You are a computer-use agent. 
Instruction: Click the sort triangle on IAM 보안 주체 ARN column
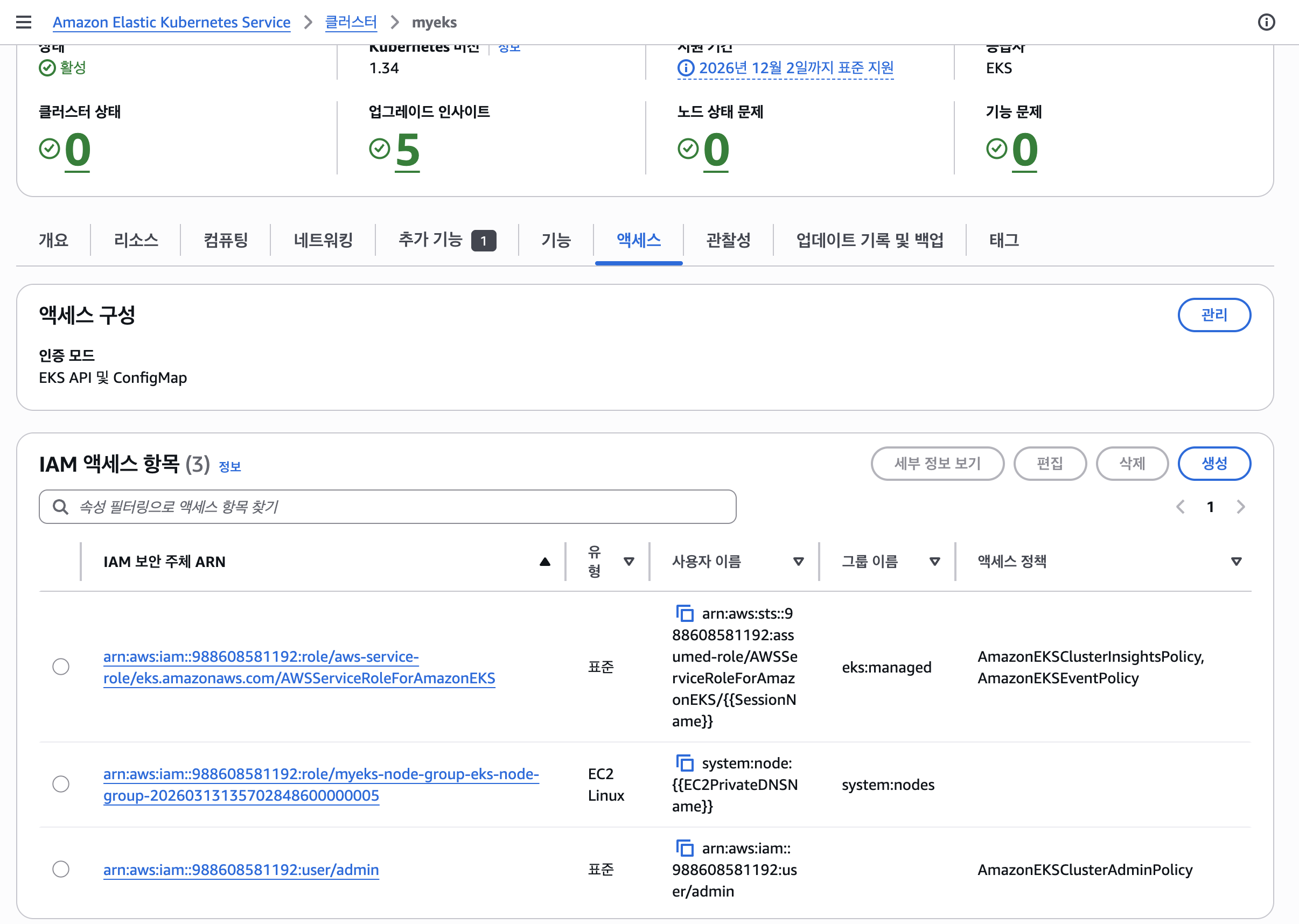click(544, 562)
